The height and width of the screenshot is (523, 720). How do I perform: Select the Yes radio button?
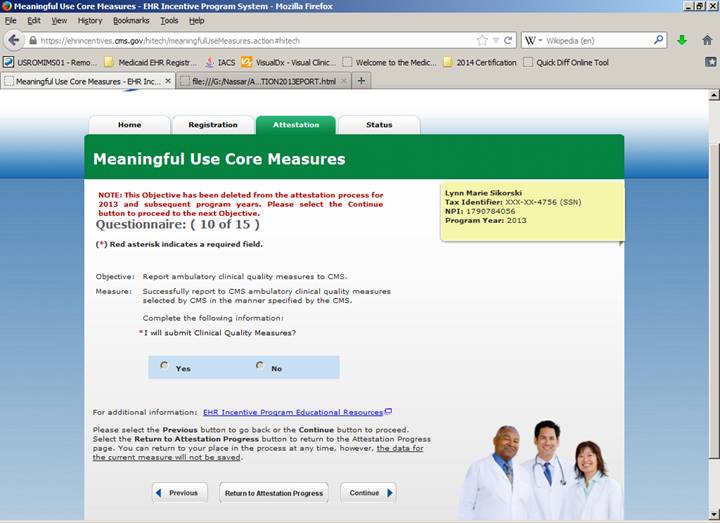(165, 366)
